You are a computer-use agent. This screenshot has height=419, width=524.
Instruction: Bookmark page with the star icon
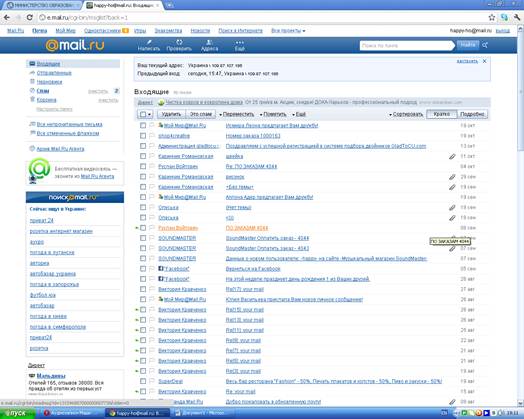tap(492, 17)
